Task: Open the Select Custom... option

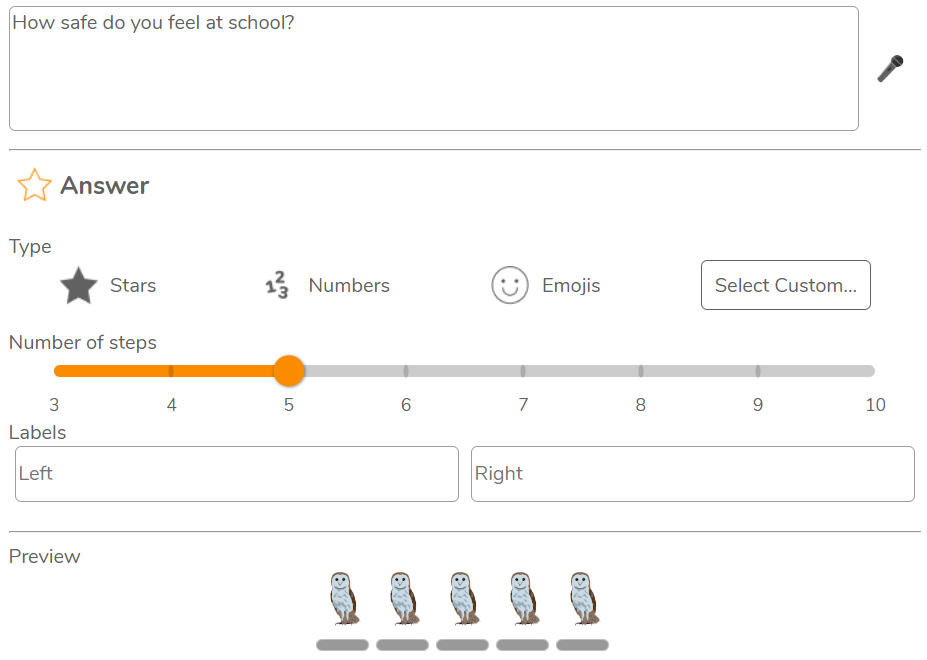Action: (x=785, y=286)
